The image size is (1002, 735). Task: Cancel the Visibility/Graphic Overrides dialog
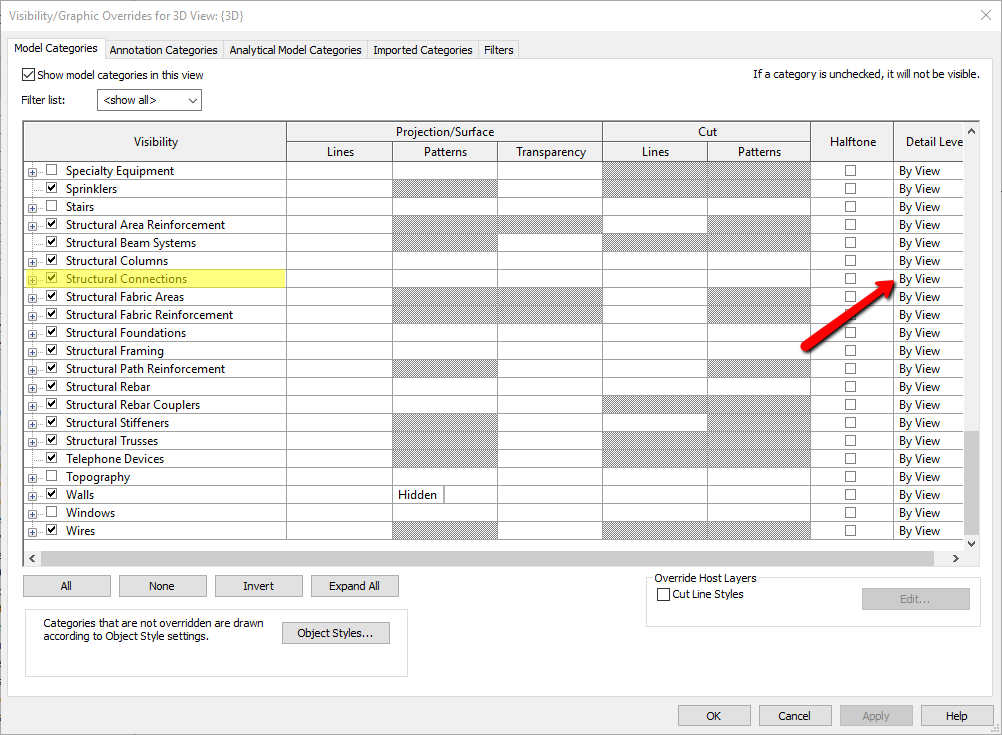794,716
